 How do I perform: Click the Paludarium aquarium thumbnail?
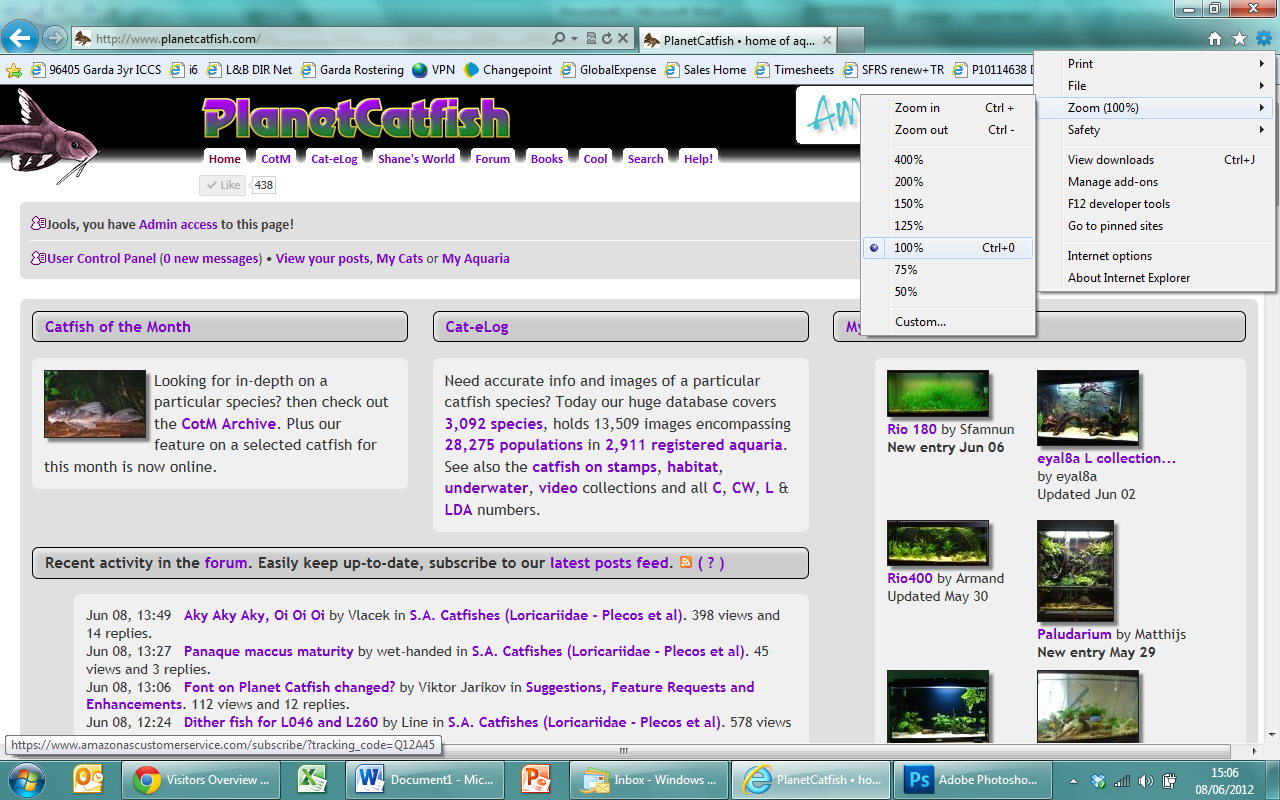pos(1075,571)
